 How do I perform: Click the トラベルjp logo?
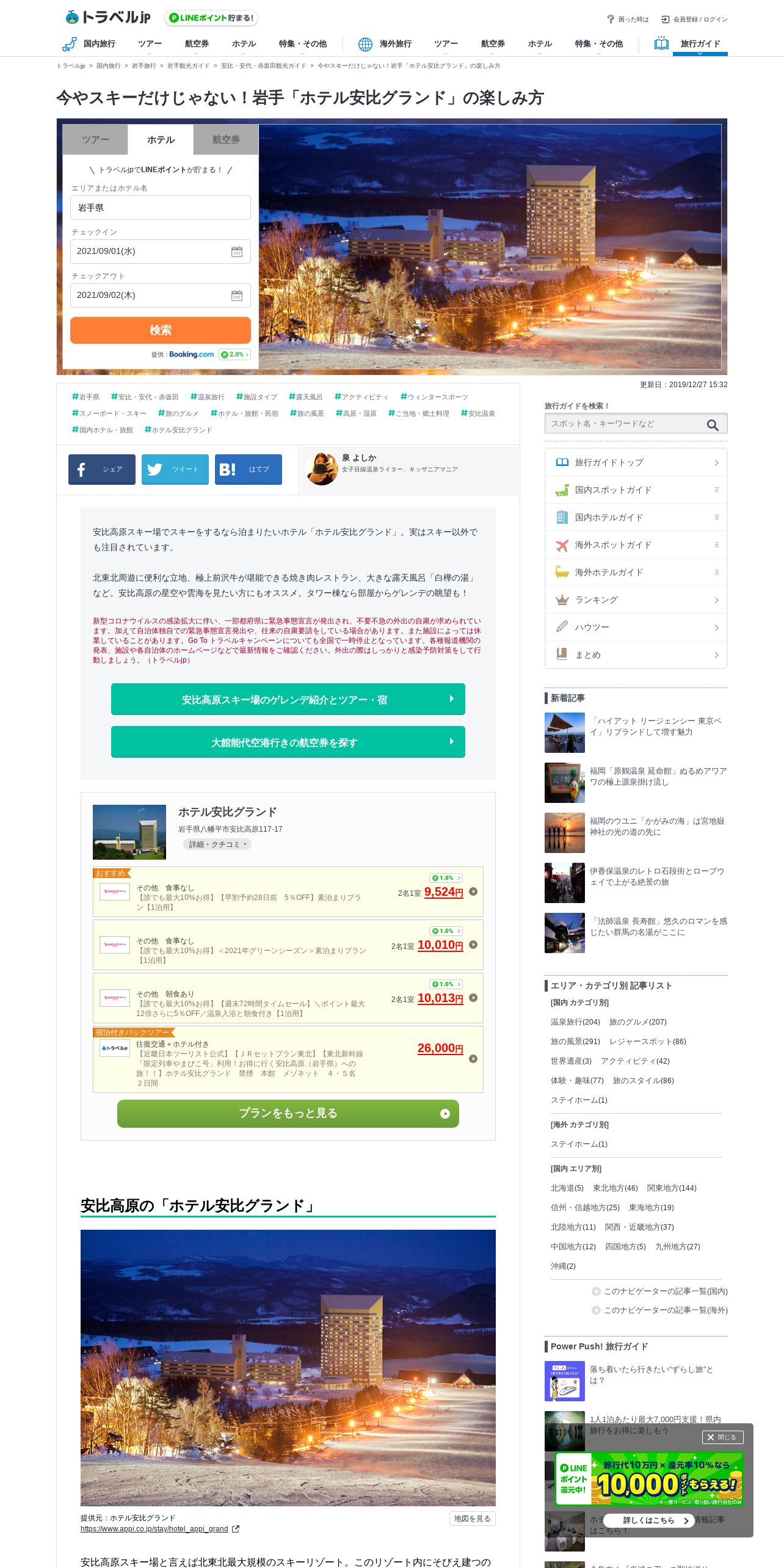pyautogui.click(x=107, y=17)
